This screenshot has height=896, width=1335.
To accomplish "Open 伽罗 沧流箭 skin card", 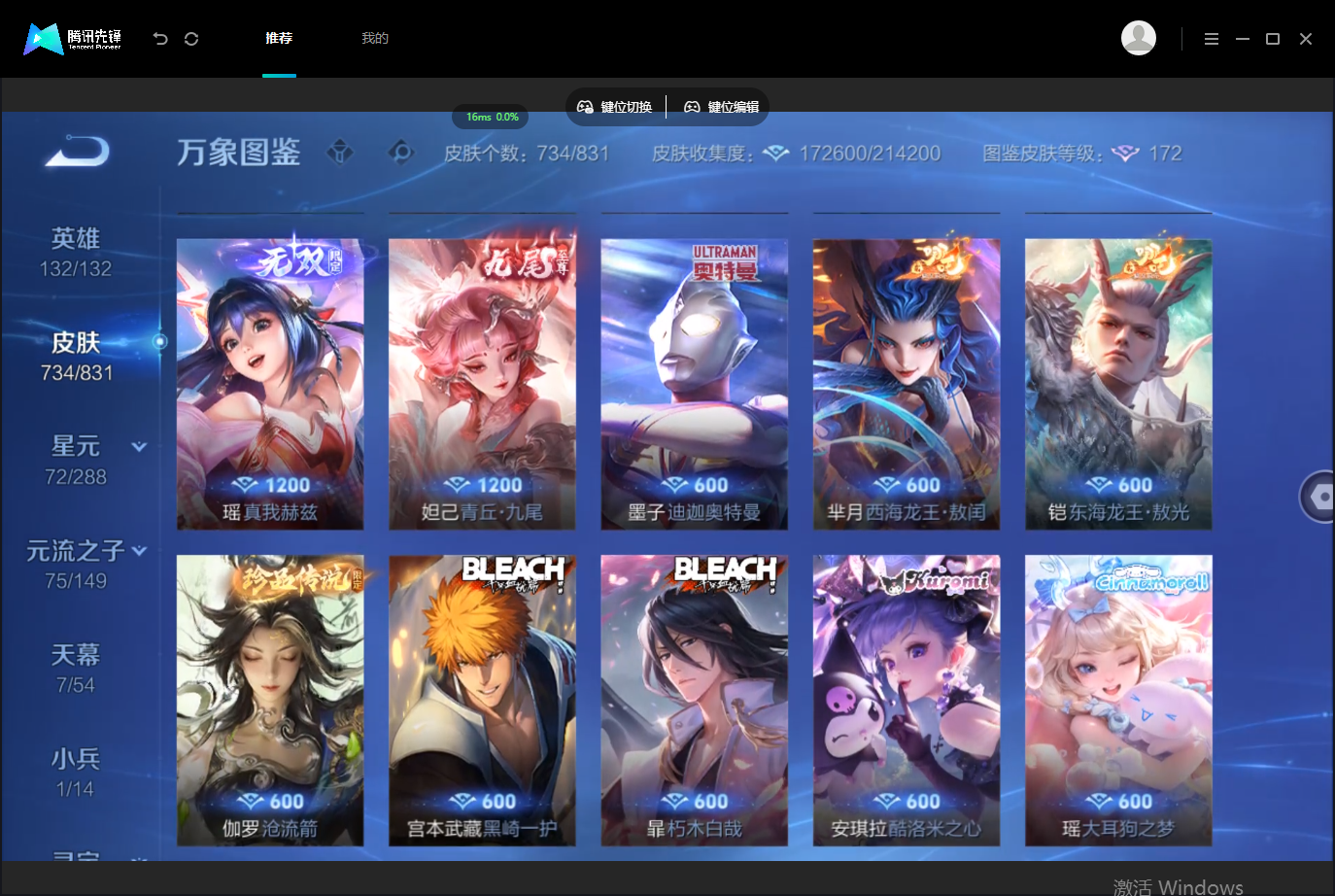I will tap(270, 701).
